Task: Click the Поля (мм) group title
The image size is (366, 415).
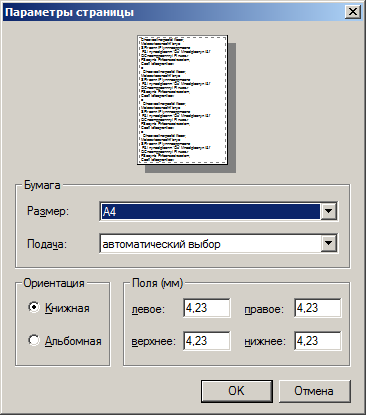Action: click(x=158, y=283)
